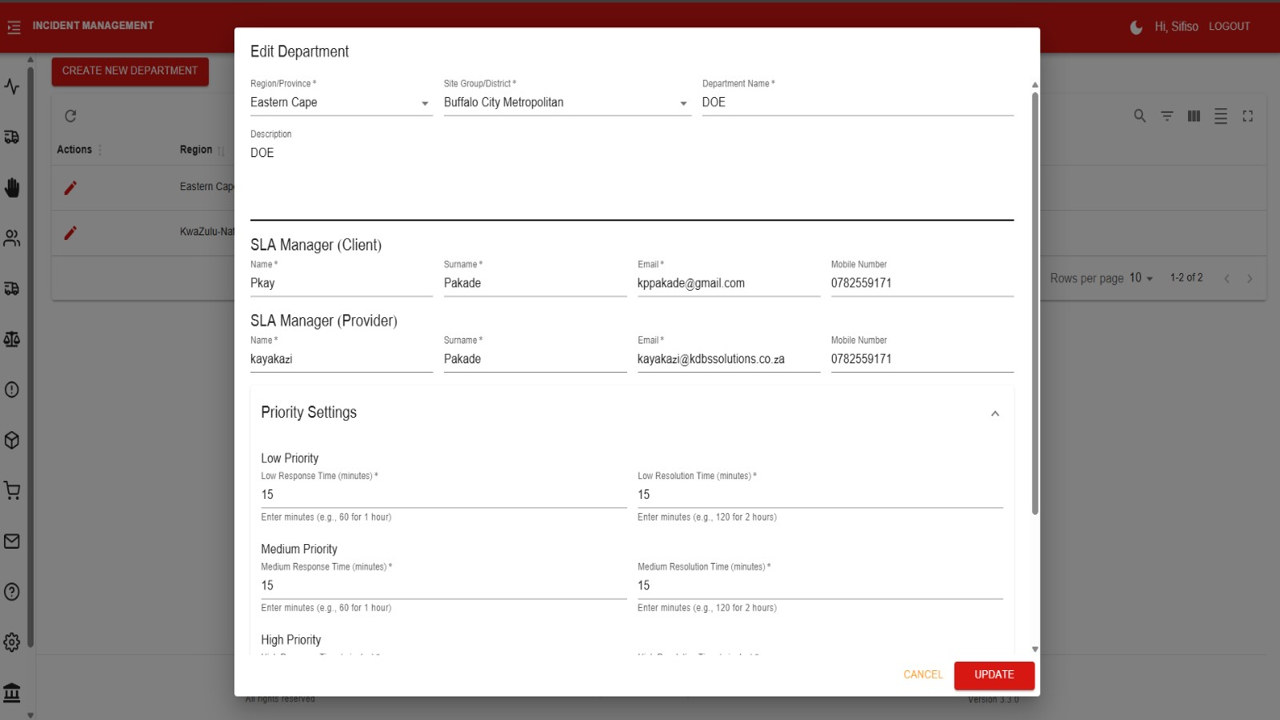The width and height of the screenshot is (1280, 720).
Task: Open the Site Group/District dropdown
Action: [x=567, y=102]
